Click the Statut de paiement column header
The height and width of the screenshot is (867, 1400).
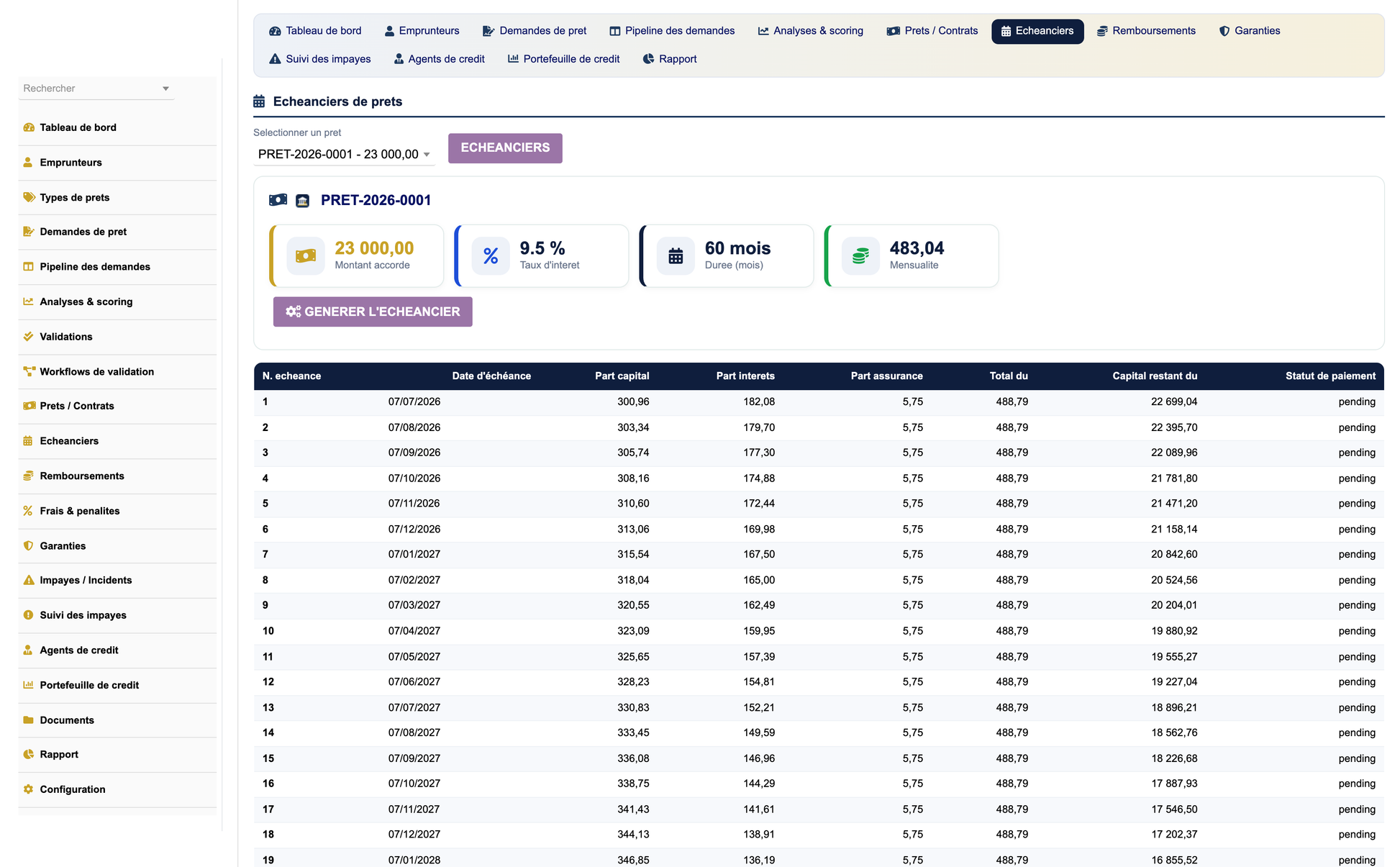click(1330, 376)
